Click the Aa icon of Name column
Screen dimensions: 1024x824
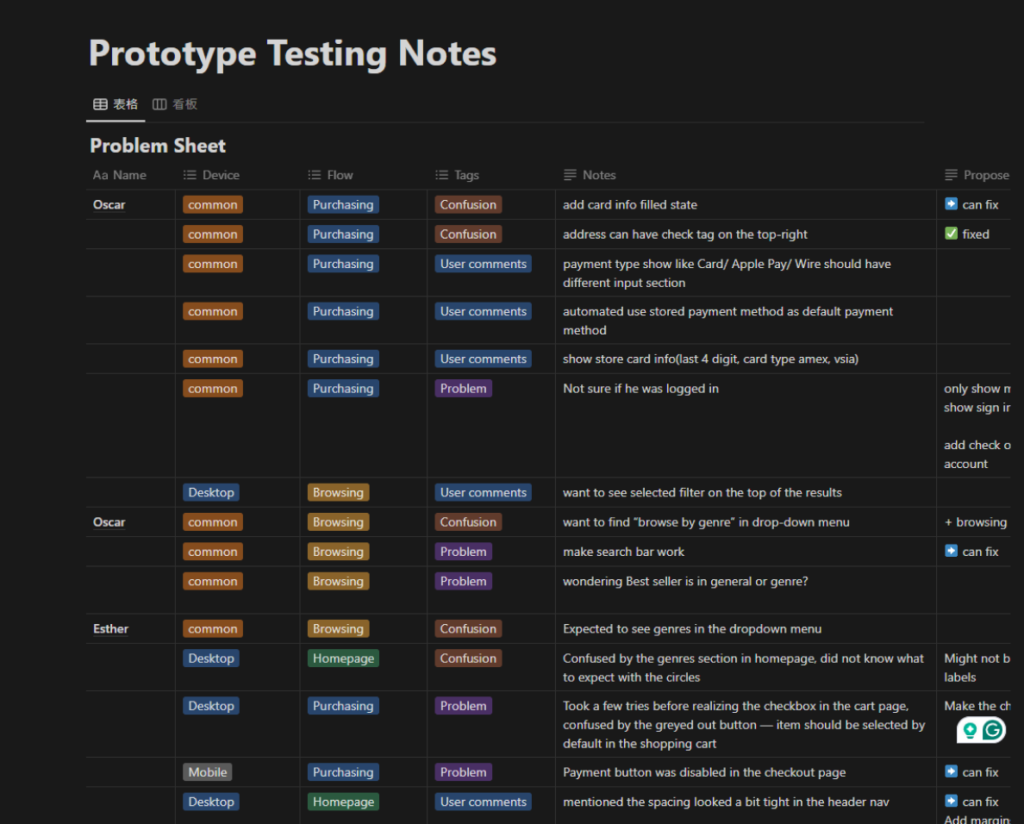pyautogui.click(x=100, y=175)
